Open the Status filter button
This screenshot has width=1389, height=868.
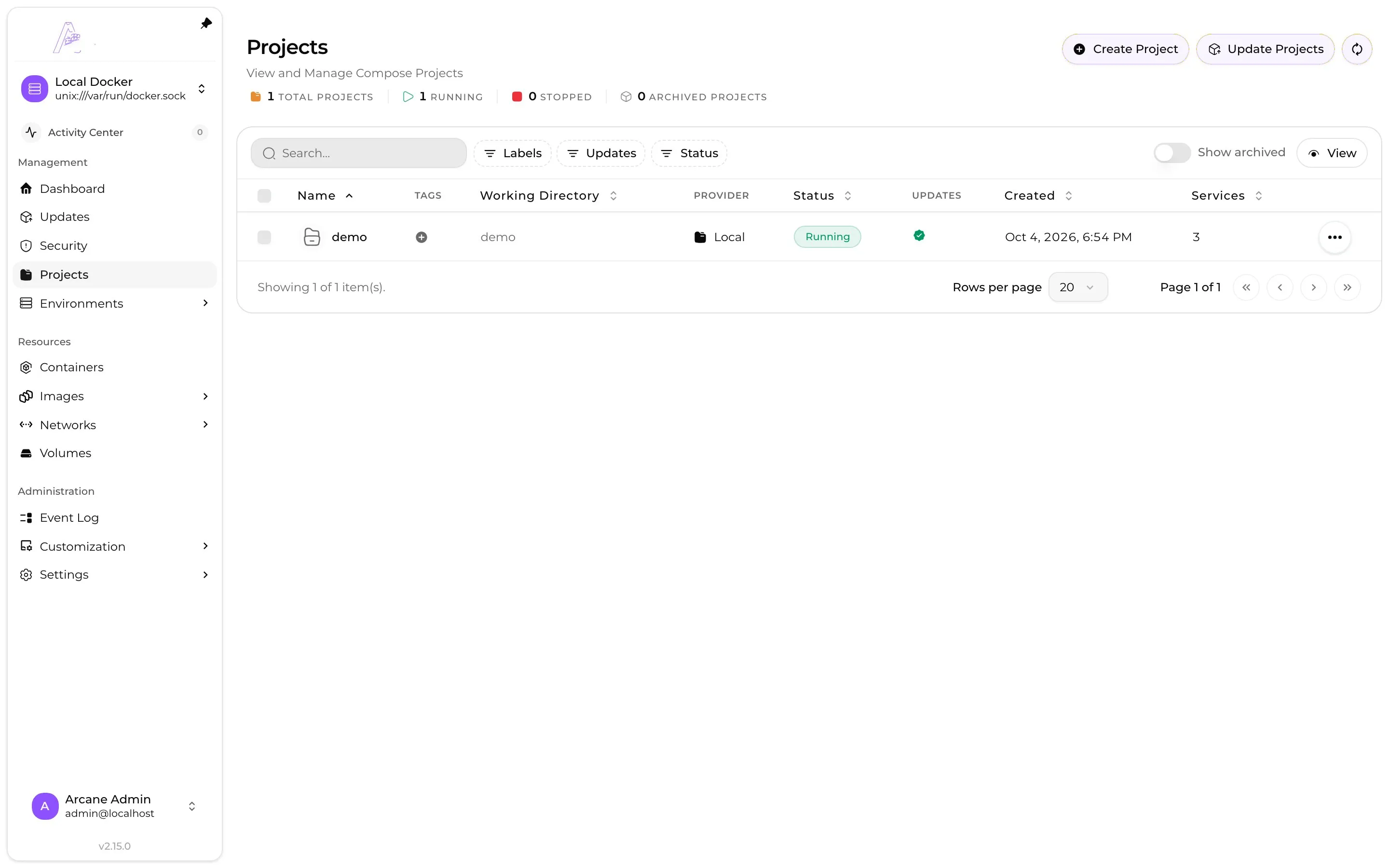(689, 153)
